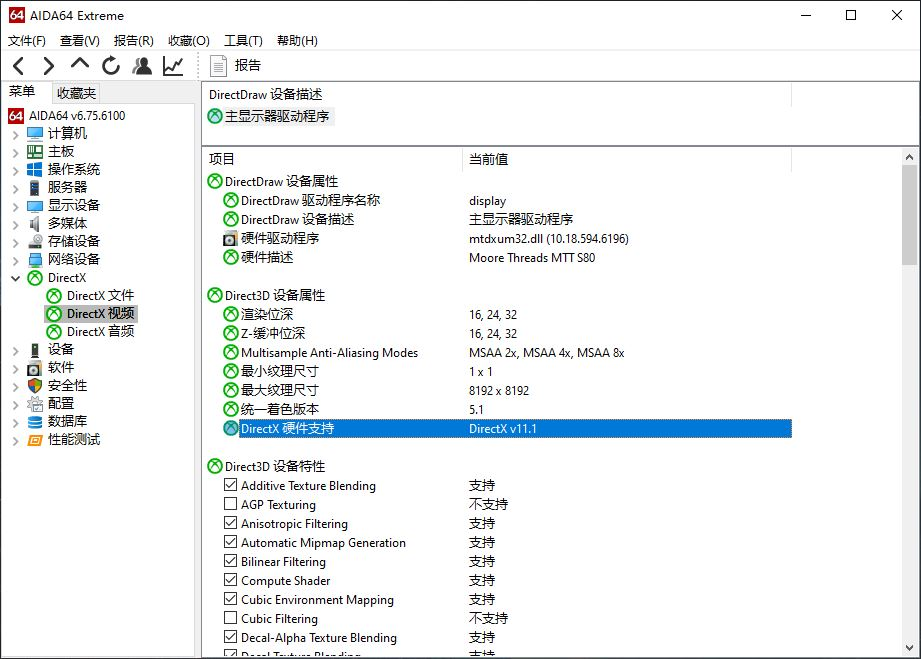Toggle the Cubic Environment Mapping checkbox
This screenshot has height=659, width=921.
(x=230, y=599)
